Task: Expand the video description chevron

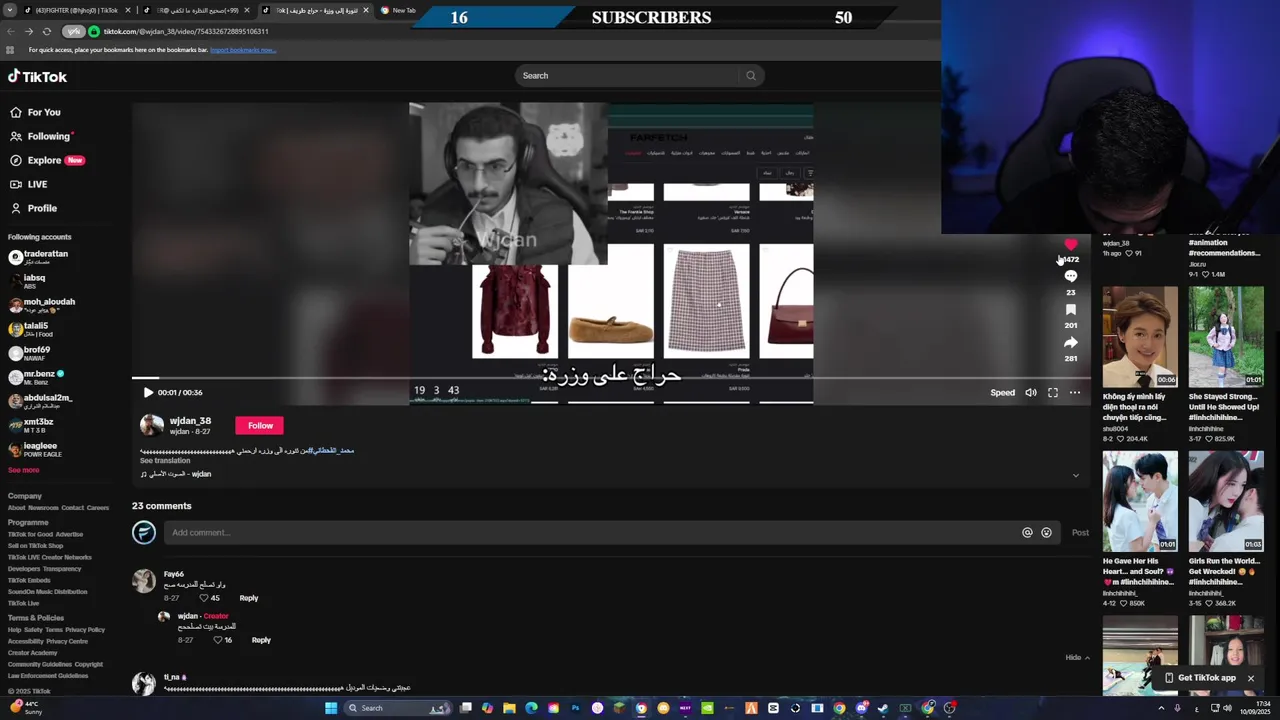Action: click(x=1076, y=475)
